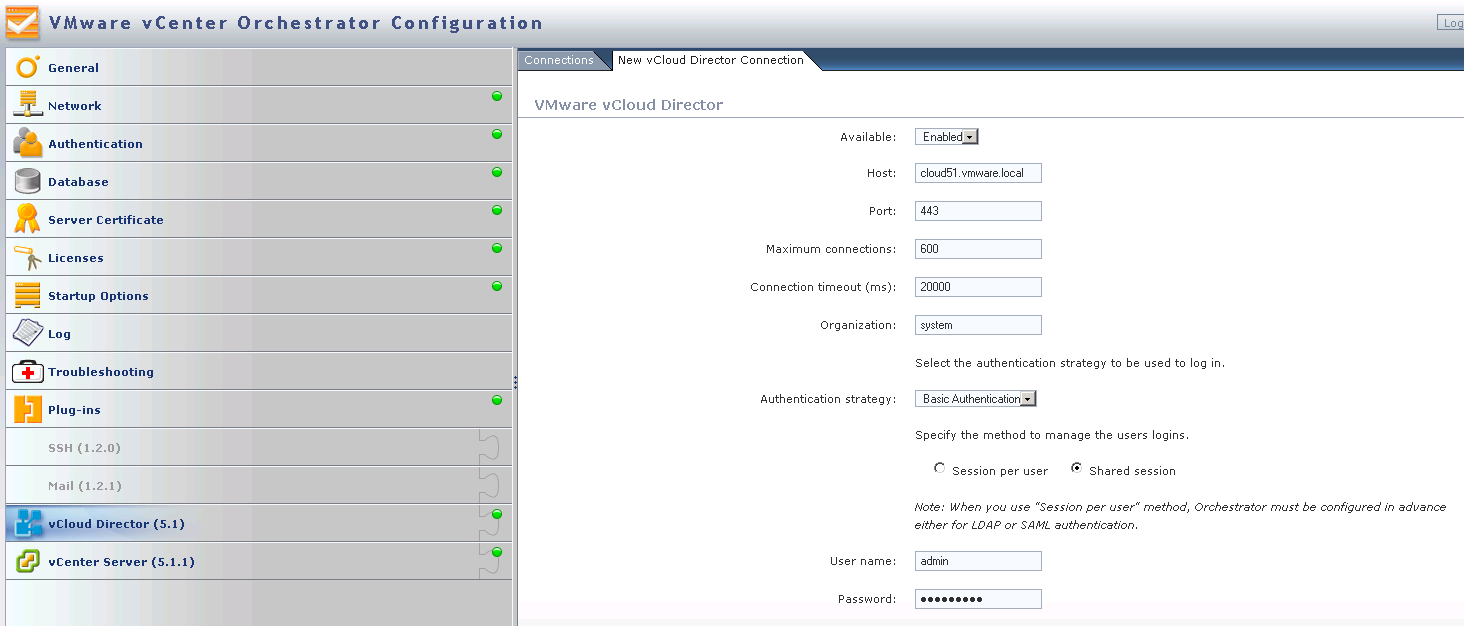The height and width of the screenshot is (626, 1464).
Task: Click the Network icon in sidebar
Action: click(28, 105)
